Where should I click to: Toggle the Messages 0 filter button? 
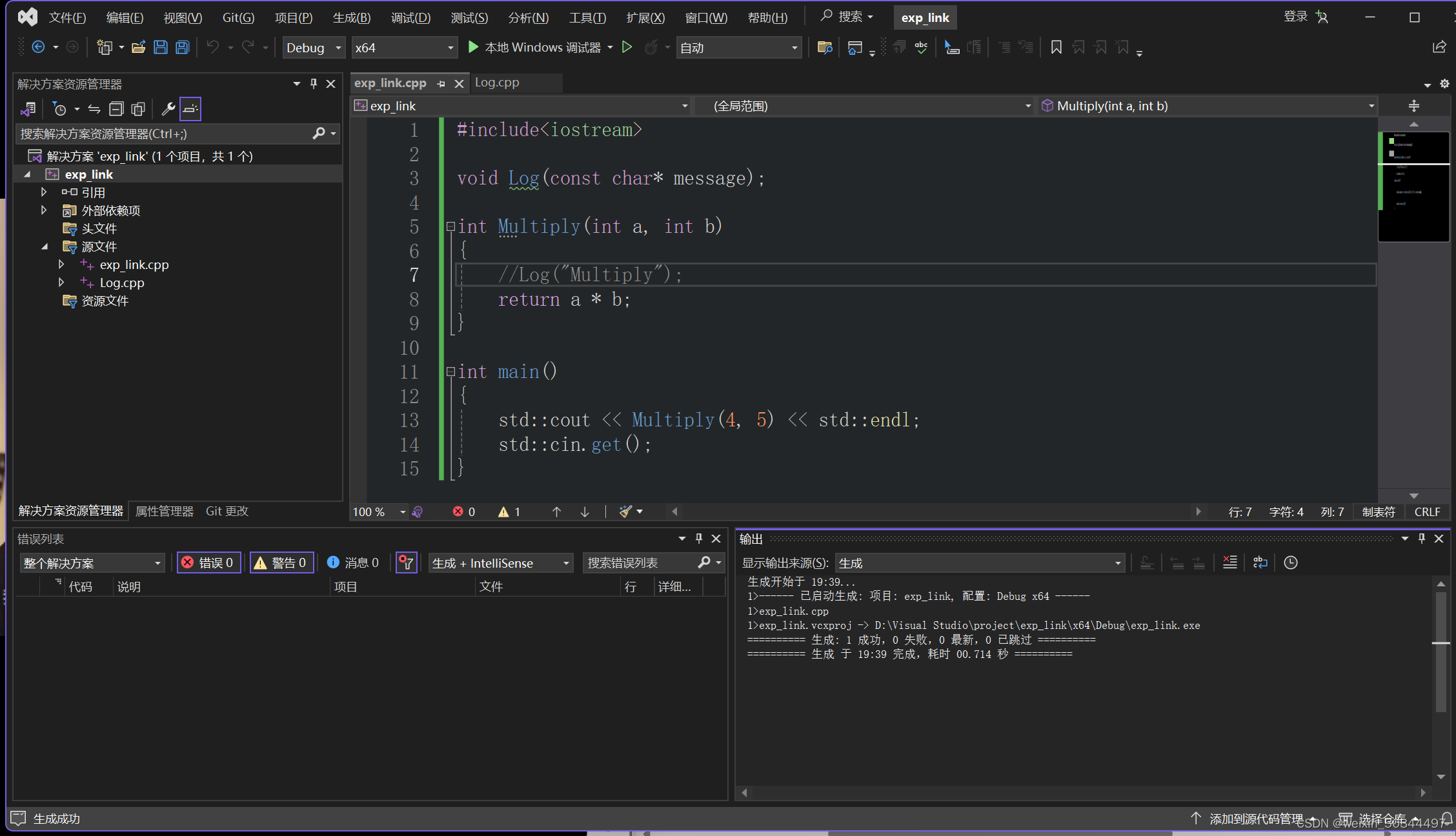[353, 562]
